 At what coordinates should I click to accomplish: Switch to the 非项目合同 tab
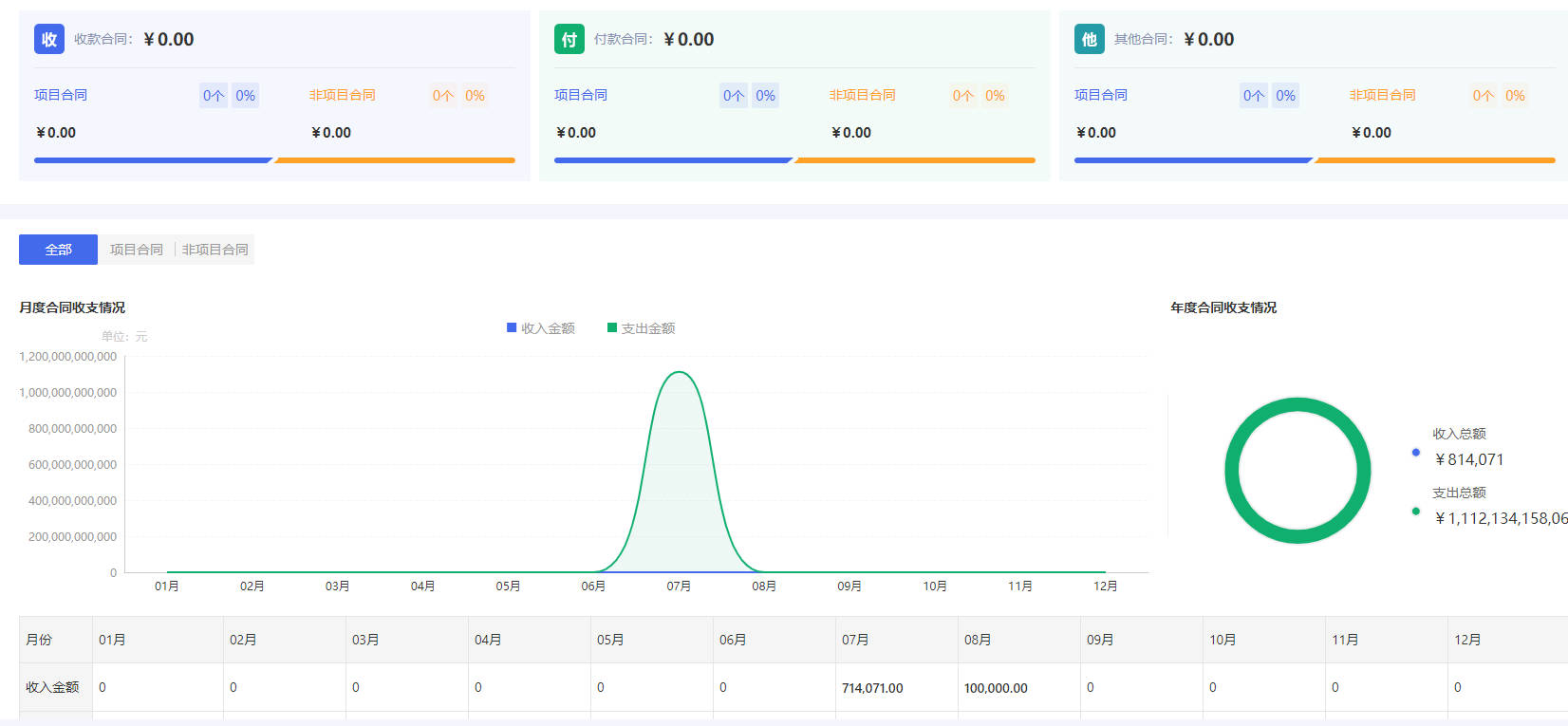(215, 250)
